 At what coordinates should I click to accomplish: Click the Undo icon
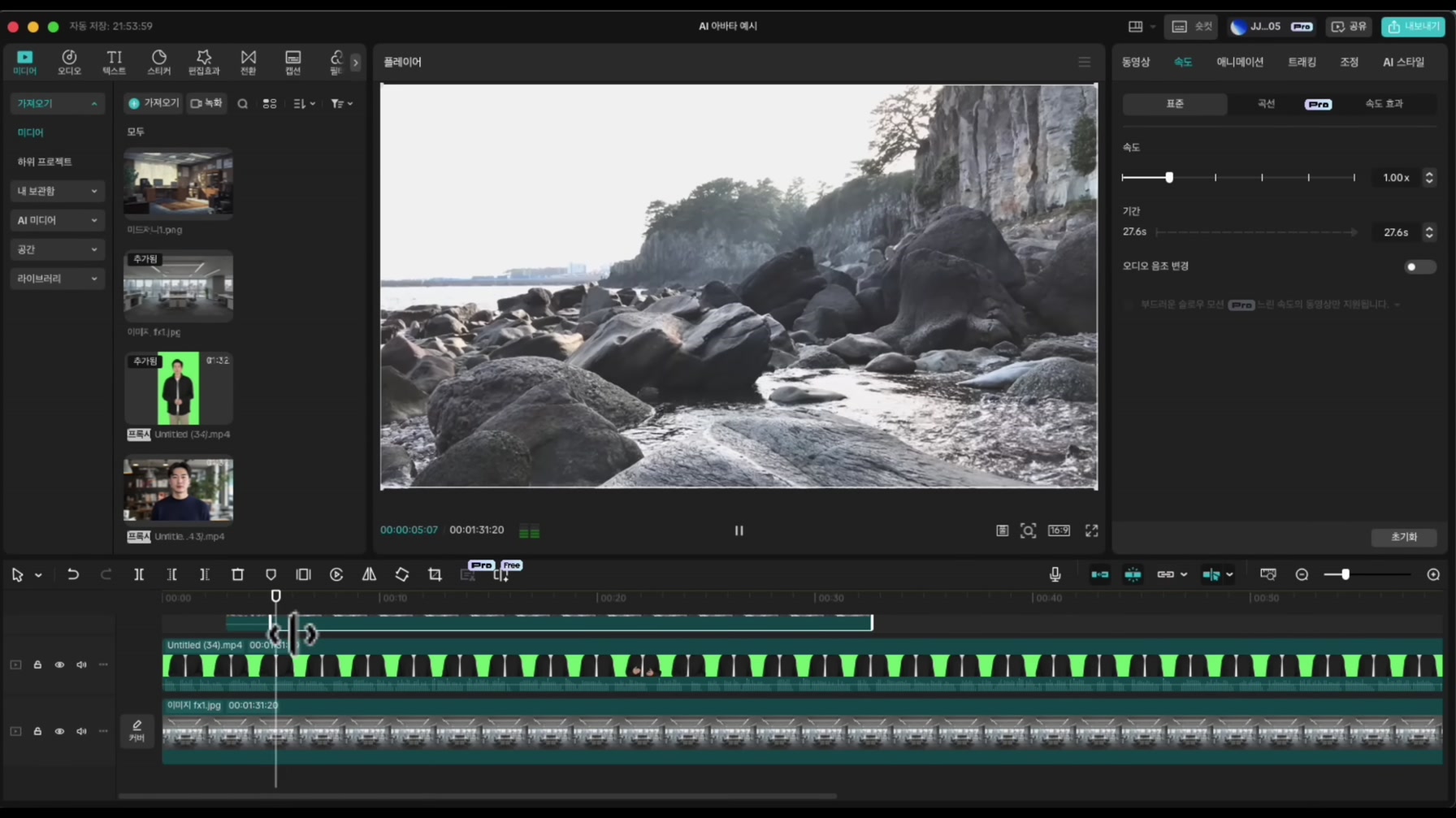(73, 574)
